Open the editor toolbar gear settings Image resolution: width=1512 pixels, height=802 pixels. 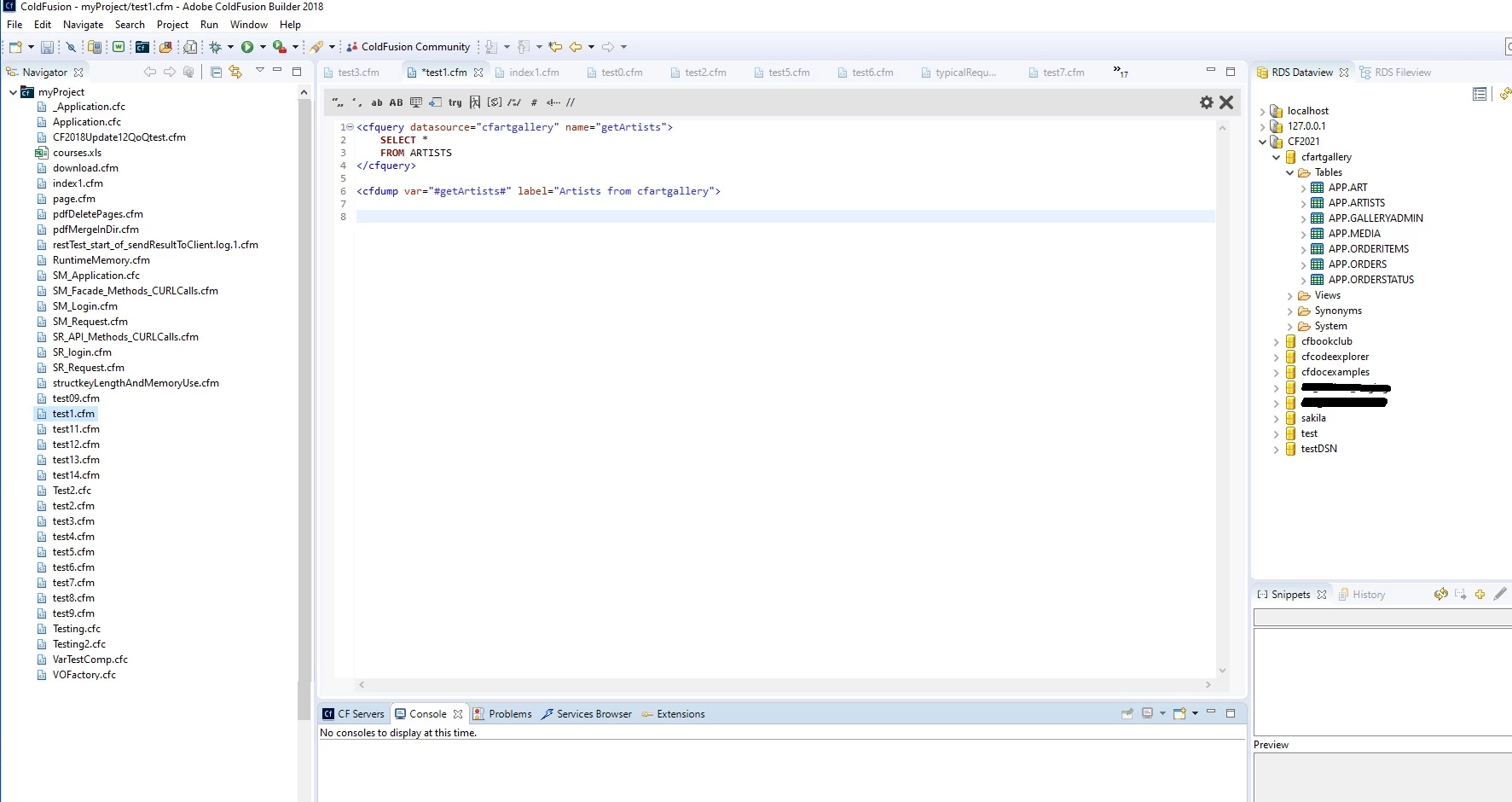[x=1207, y=102]
